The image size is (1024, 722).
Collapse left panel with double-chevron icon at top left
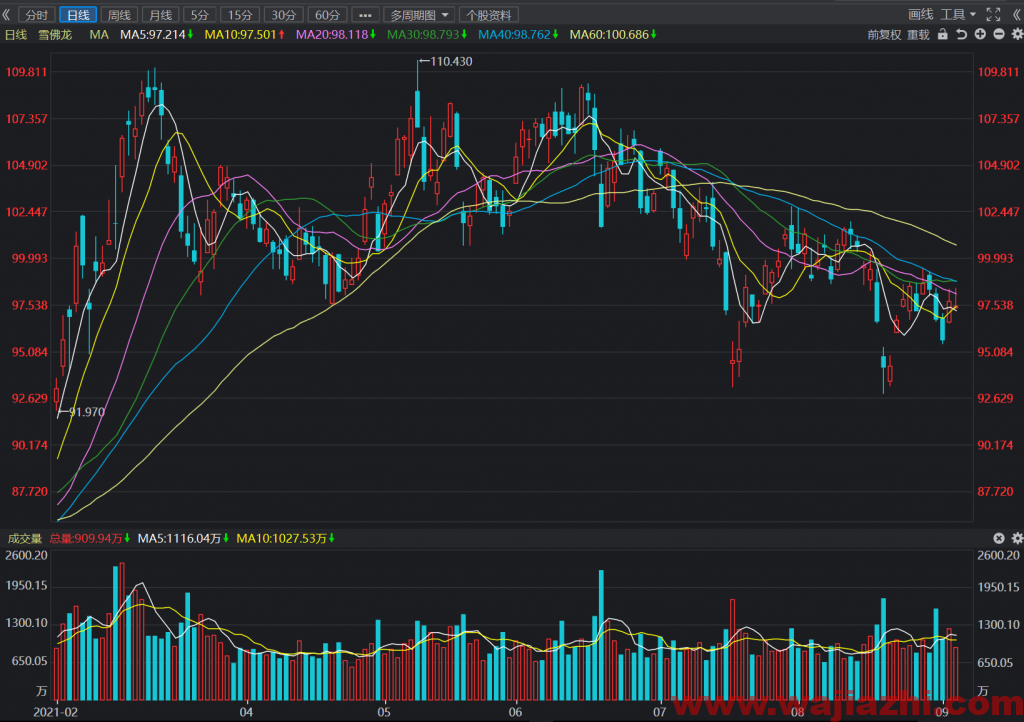coord(7,14)
